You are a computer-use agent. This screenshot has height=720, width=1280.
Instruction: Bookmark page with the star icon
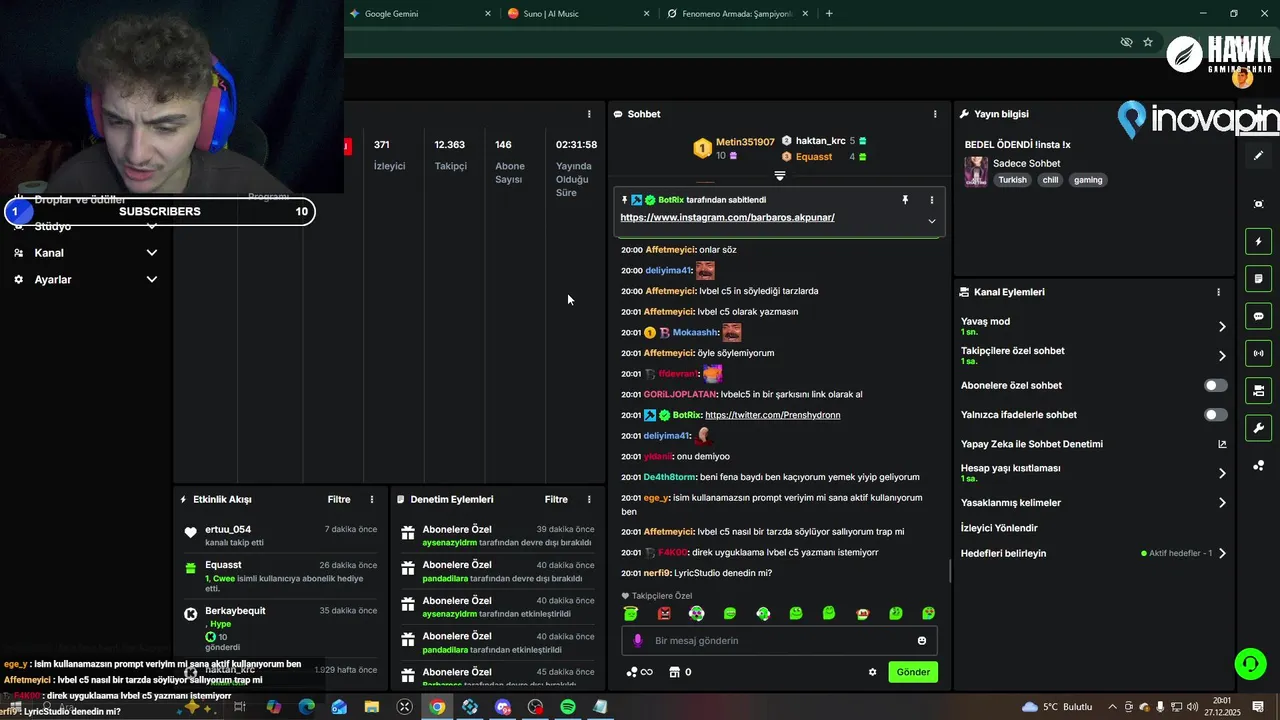1148,42
